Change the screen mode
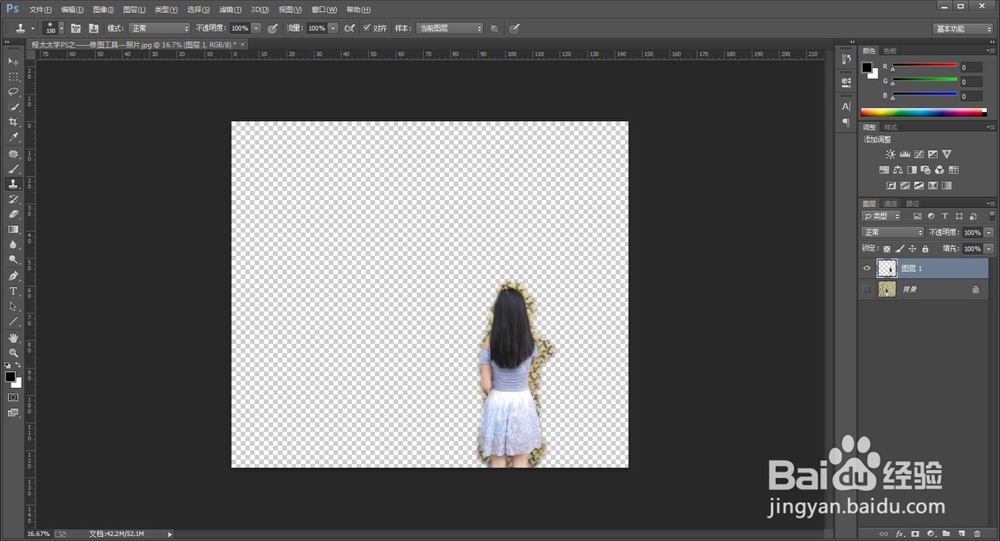Viewport: 1000px width, 541px height. pos(13,413)
